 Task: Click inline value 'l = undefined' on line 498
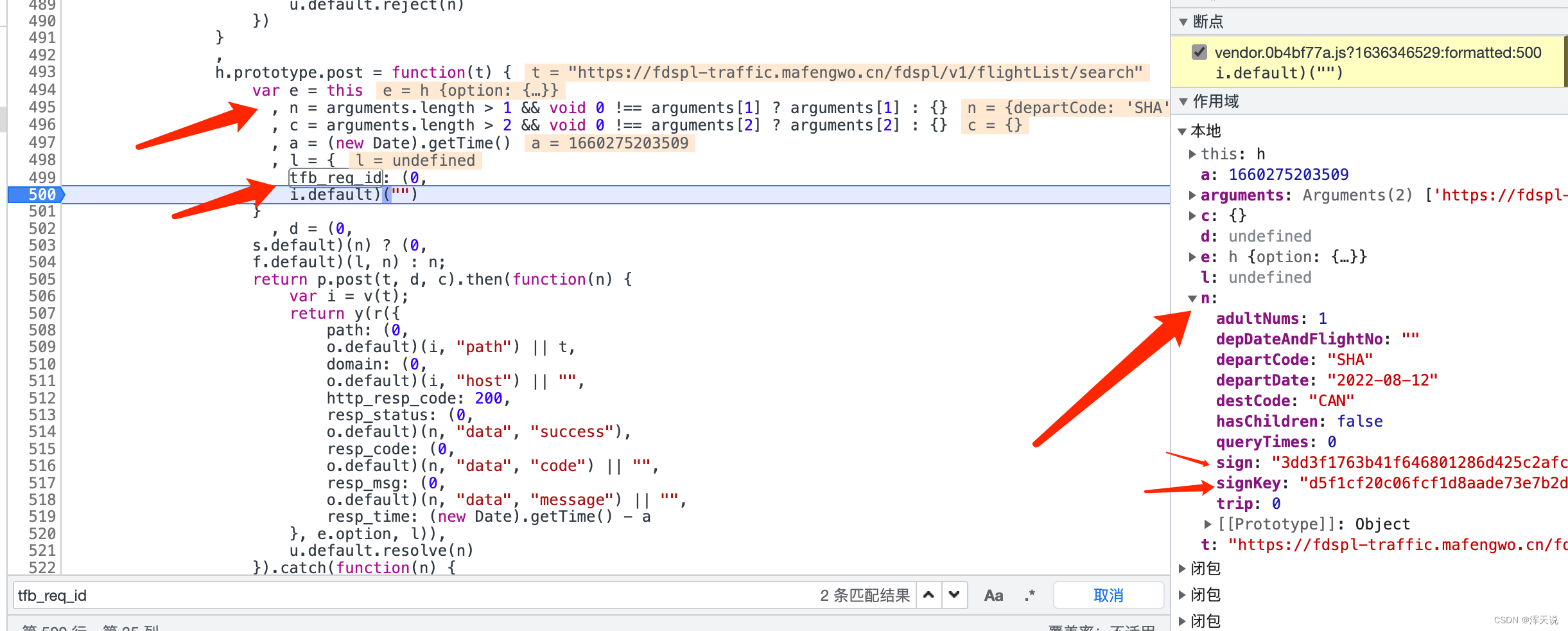(415, 161)
